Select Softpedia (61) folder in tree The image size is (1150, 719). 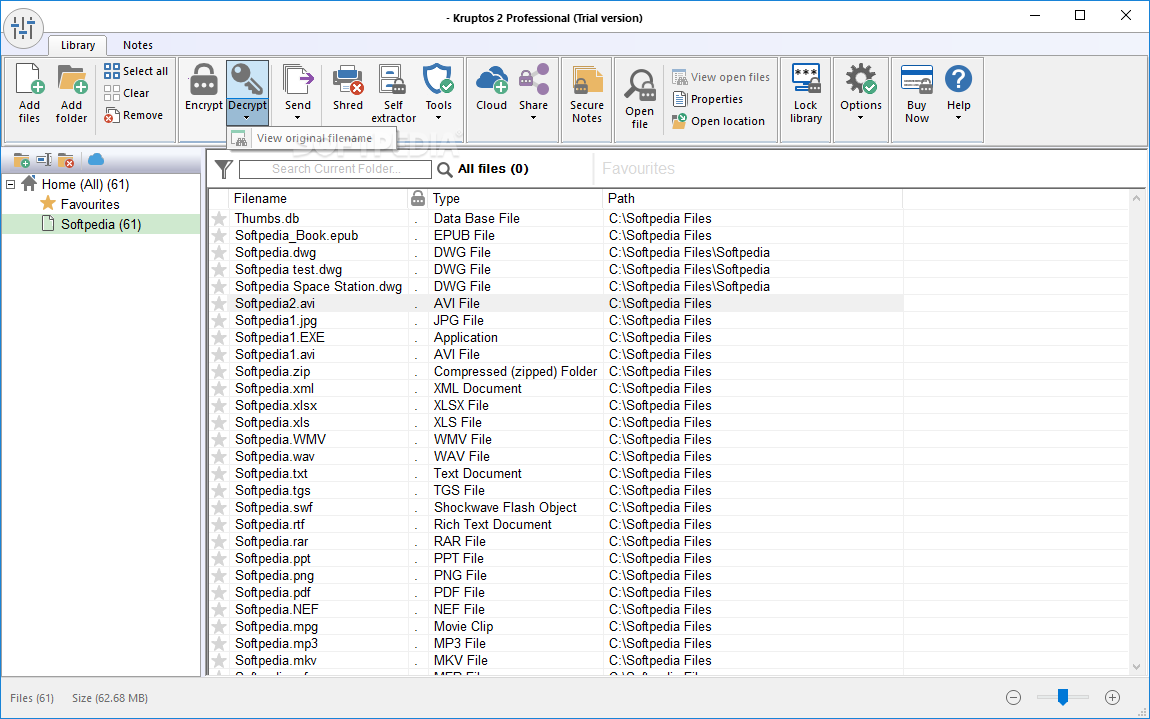[x=100, y=225]
